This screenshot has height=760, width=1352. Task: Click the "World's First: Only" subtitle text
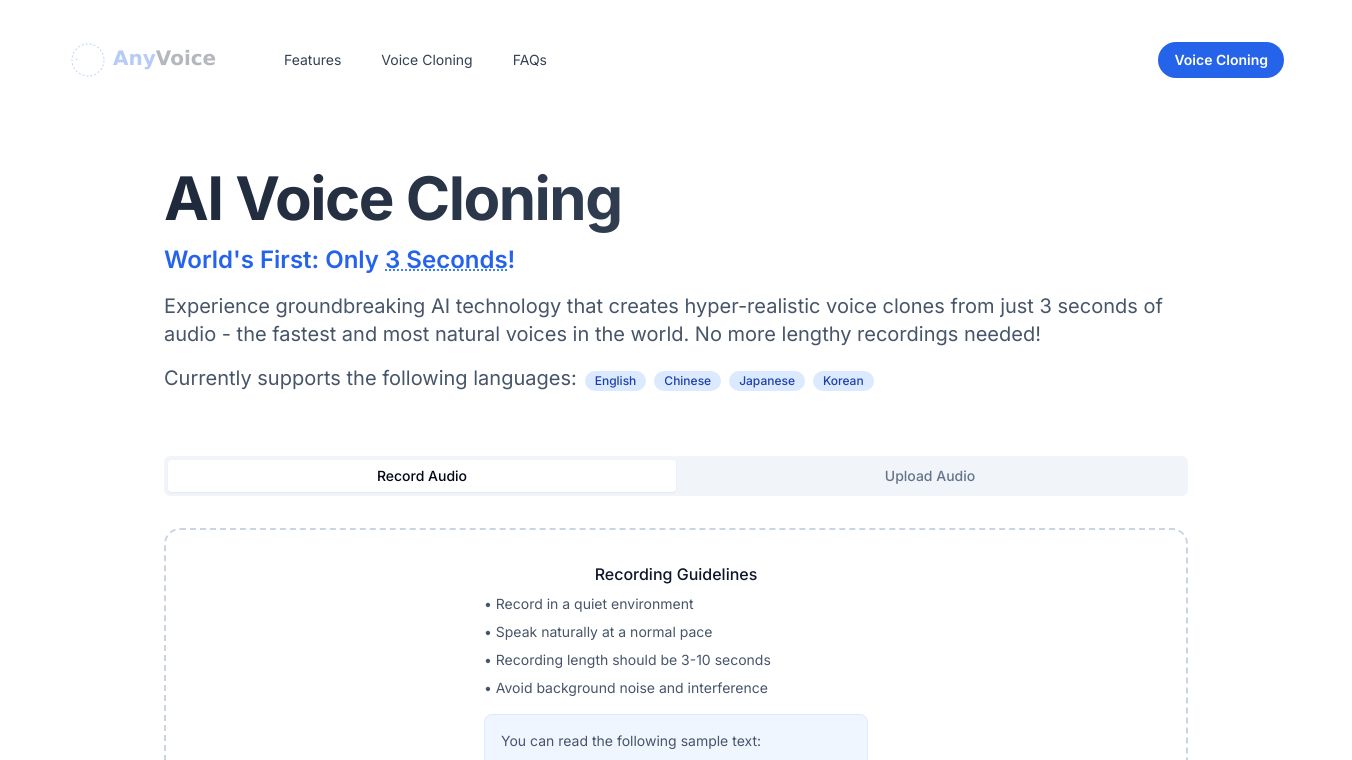point(271,260)
